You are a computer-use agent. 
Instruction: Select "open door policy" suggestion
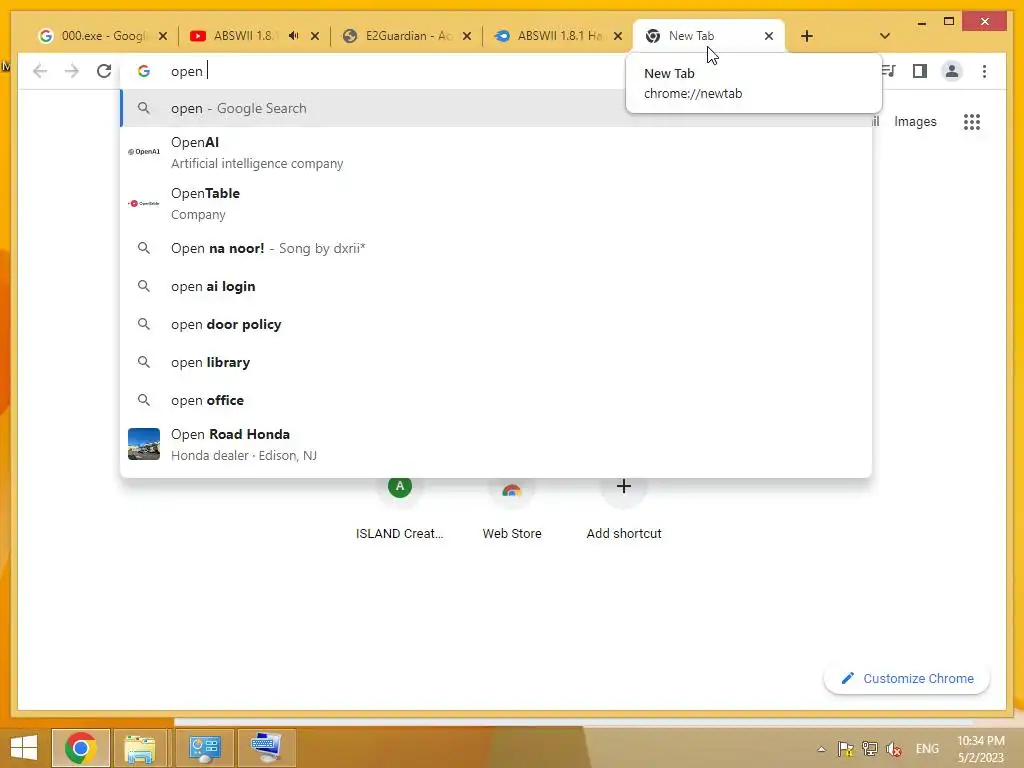click(x=496, y=324)
